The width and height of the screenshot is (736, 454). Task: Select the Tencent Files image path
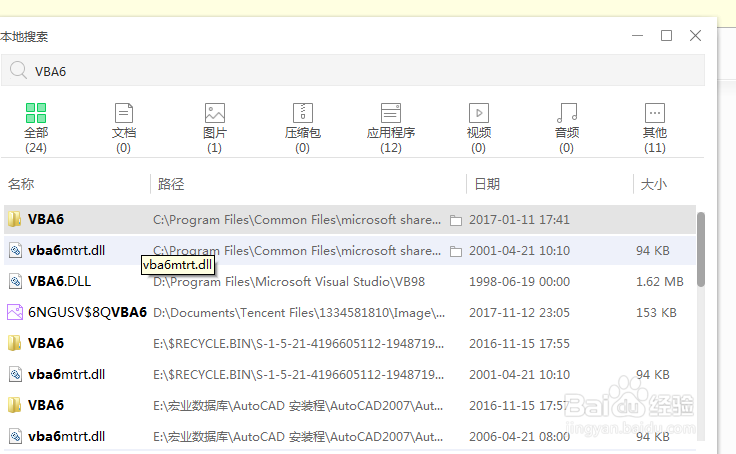click(x=299, y=313)
